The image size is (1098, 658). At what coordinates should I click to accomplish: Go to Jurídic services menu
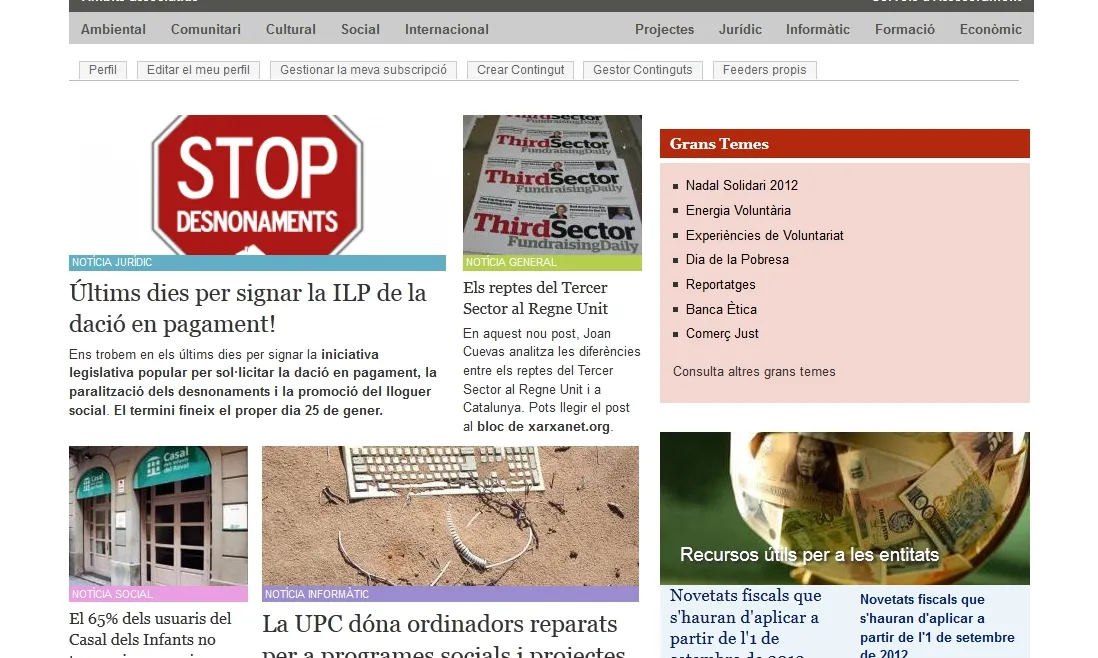click(x=740, y=29)
